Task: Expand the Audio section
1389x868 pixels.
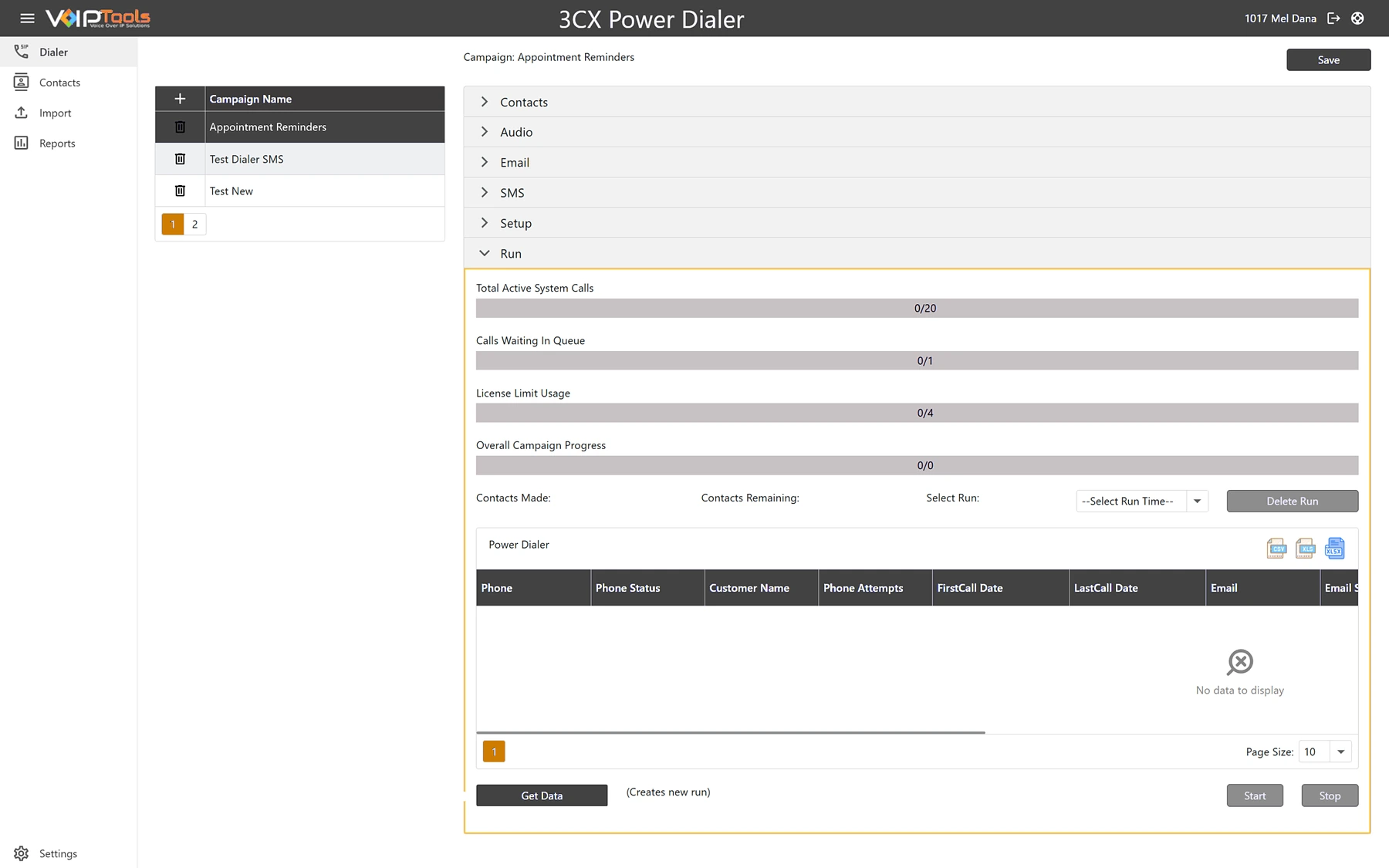Action: (917, 132)
